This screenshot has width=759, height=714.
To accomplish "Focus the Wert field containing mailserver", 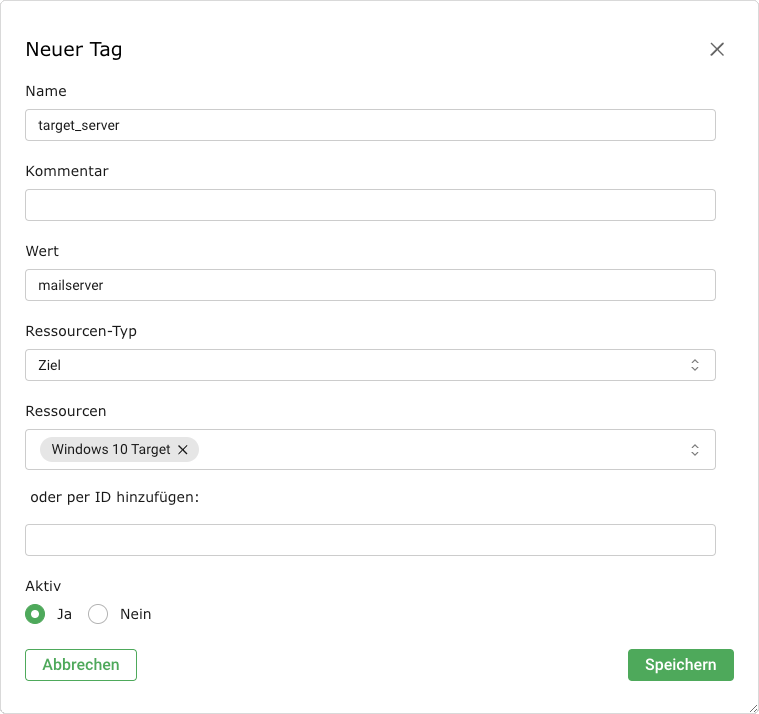I will pyautogui.click(x=370, y=285).
